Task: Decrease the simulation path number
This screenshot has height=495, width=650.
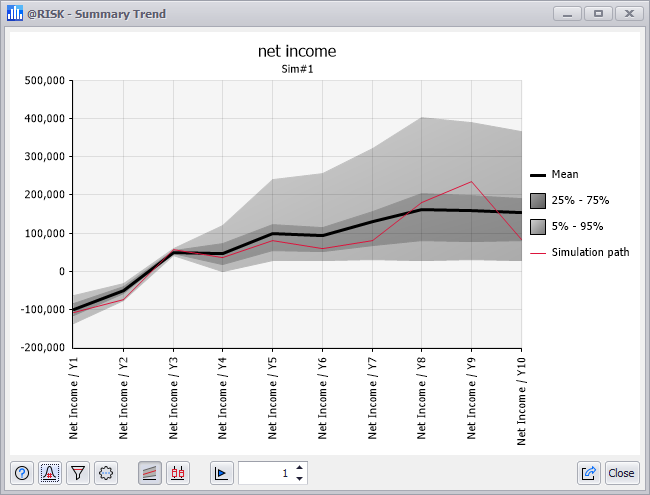Action: (x=301, y=479)
